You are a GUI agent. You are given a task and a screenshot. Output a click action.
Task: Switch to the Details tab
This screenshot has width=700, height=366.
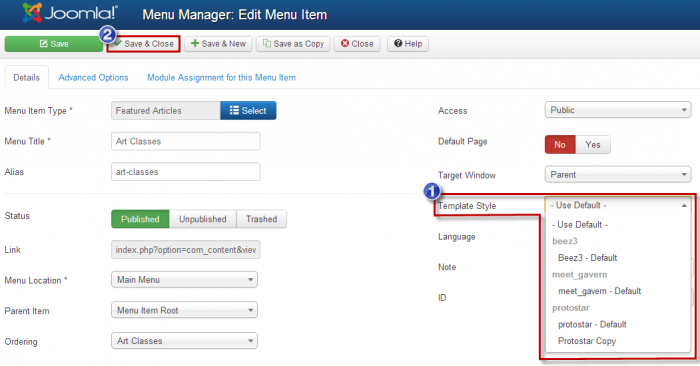click(26, 78)
